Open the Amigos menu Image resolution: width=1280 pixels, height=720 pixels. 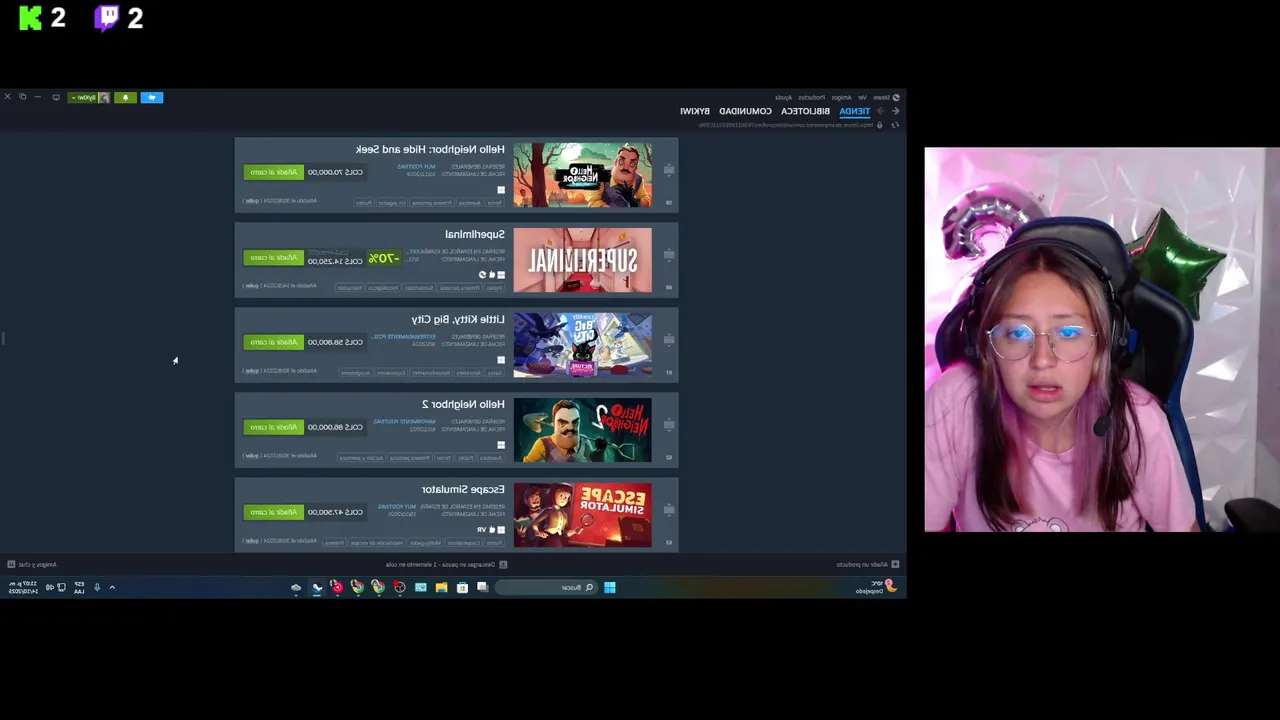842,97
